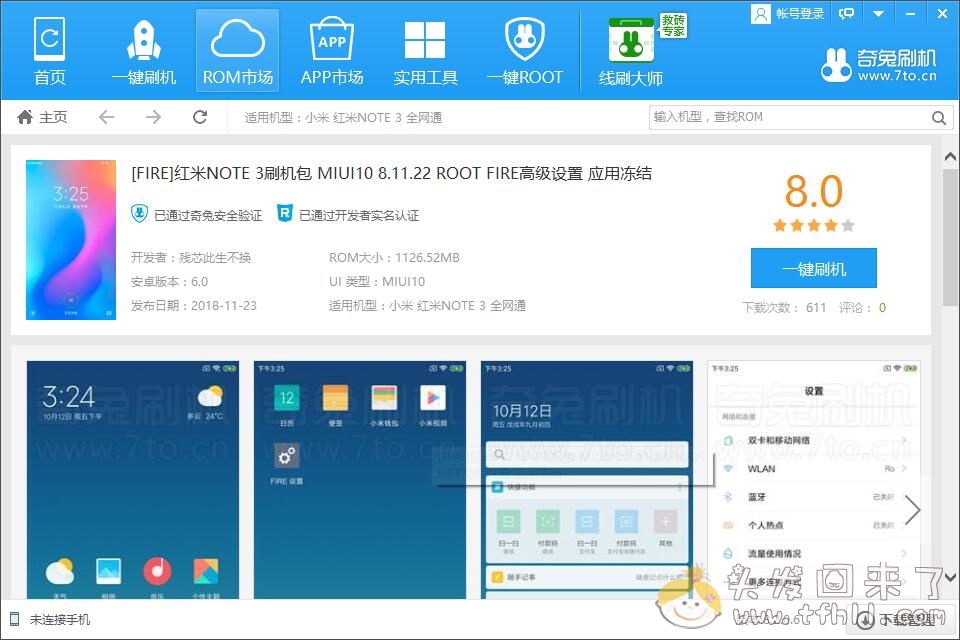Open the ROM lock screen preview thumbnail
This screenshot has width=960, height=640.
click(x=70, y=239)
